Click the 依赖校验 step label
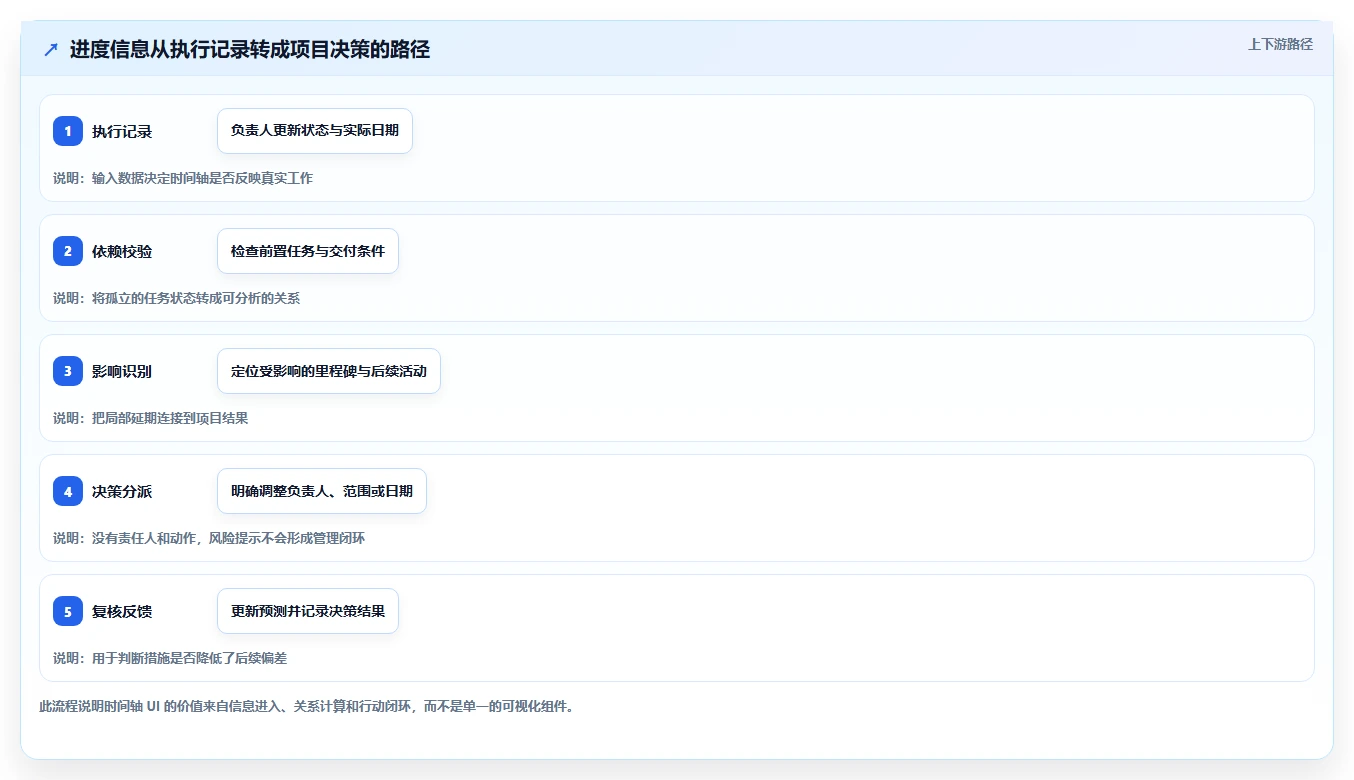Viewport: 1354px width, 780px height. 122,251
